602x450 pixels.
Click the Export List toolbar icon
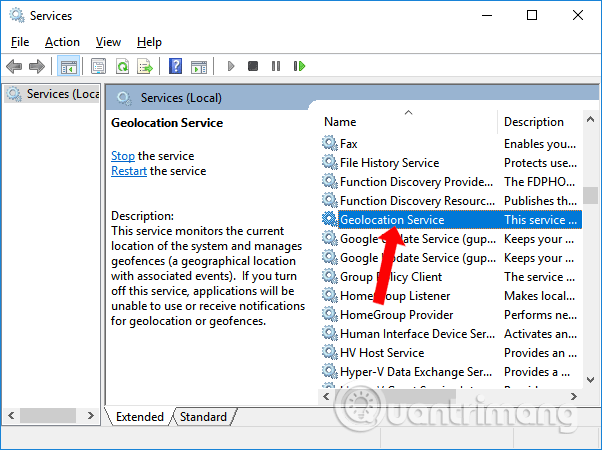(x=145, y=66)
